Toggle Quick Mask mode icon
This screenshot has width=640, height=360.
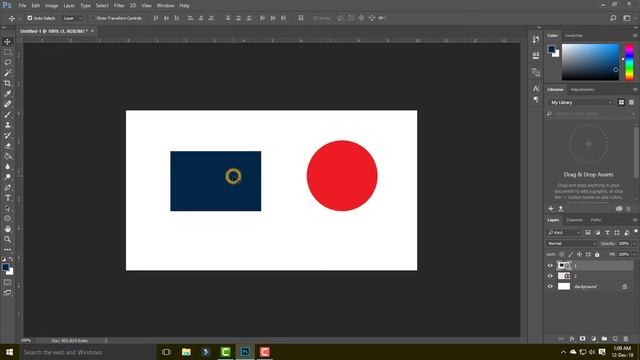(x=7, y=282)
